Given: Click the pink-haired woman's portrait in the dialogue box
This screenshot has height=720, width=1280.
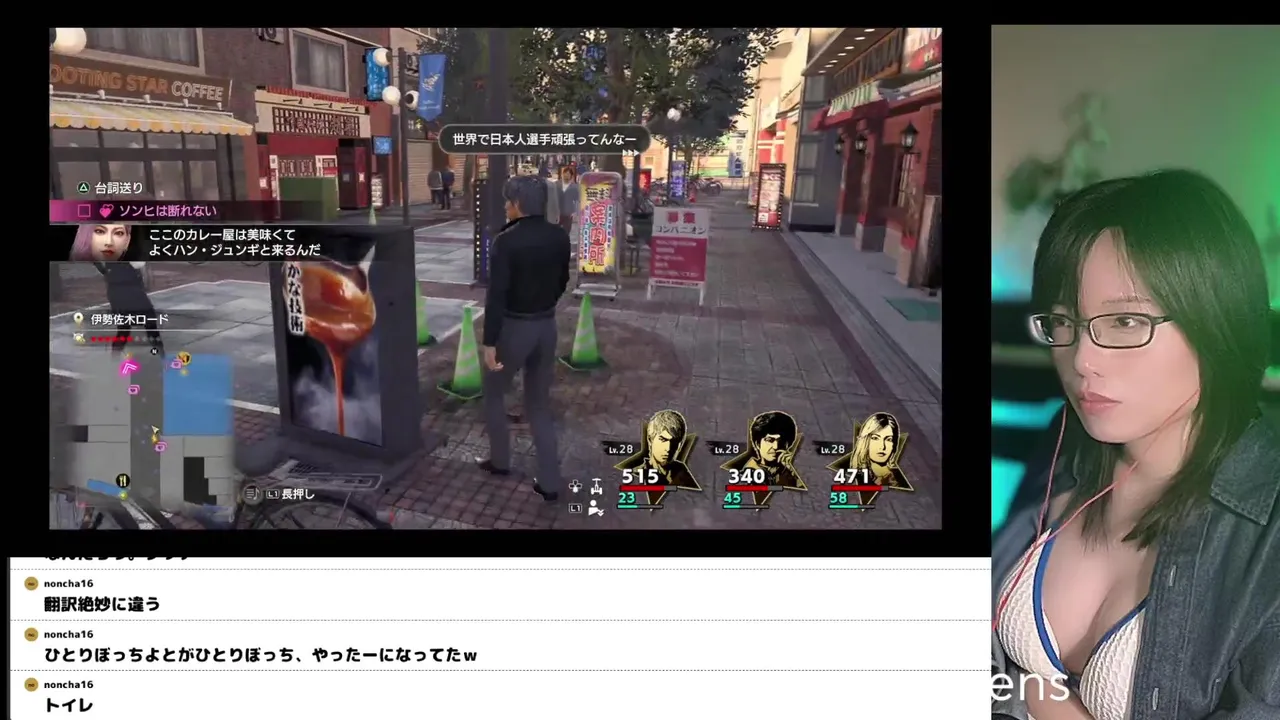Looking at the screenshot, I should (103, 242).
